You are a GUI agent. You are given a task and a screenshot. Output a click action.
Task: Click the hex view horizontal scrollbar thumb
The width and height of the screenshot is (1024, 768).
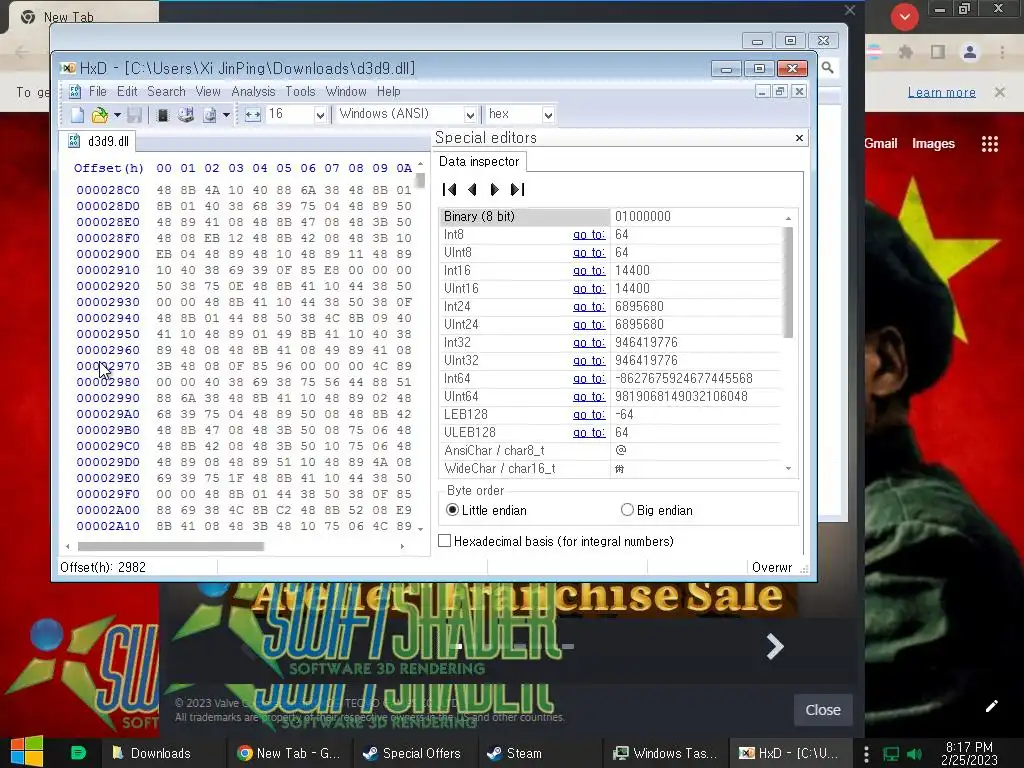[x=170, y=547]
